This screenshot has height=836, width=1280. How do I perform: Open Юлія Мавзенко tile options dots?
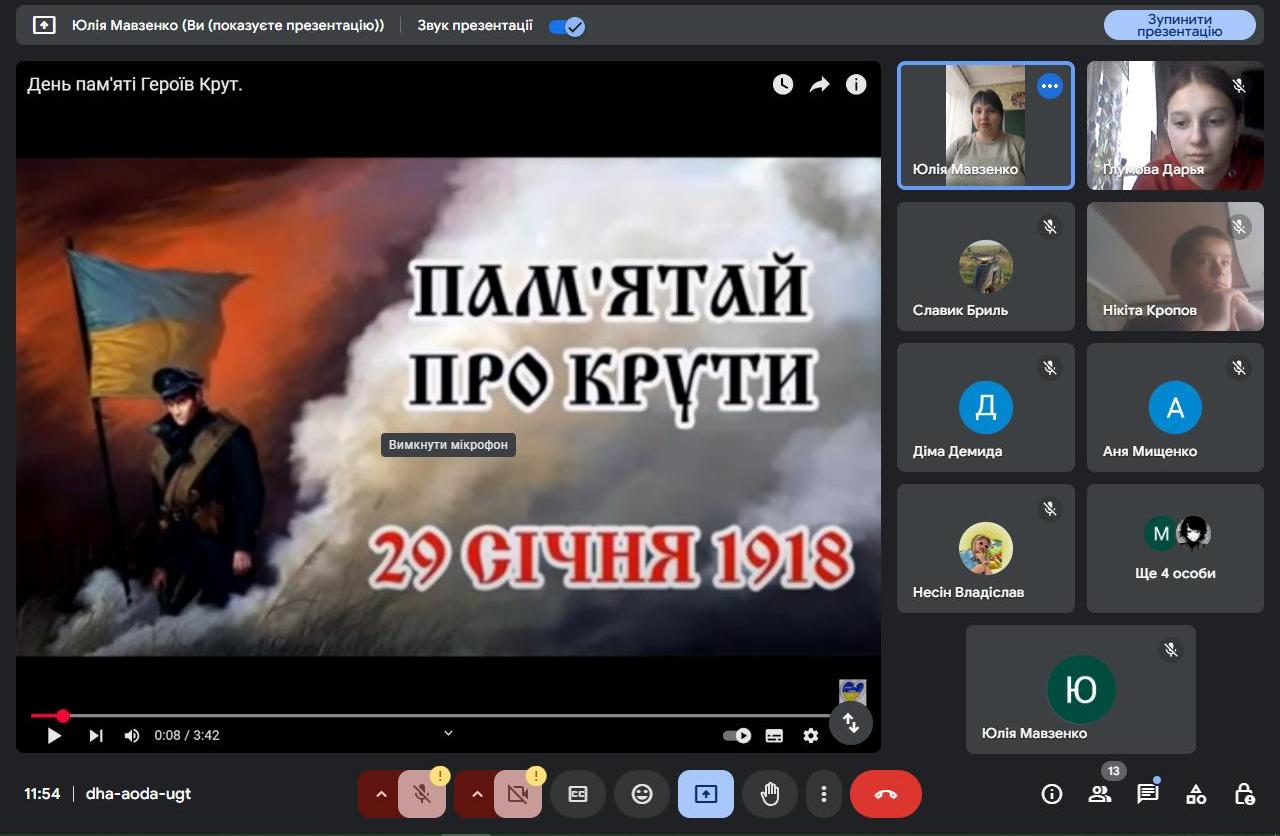(1049, 86)
